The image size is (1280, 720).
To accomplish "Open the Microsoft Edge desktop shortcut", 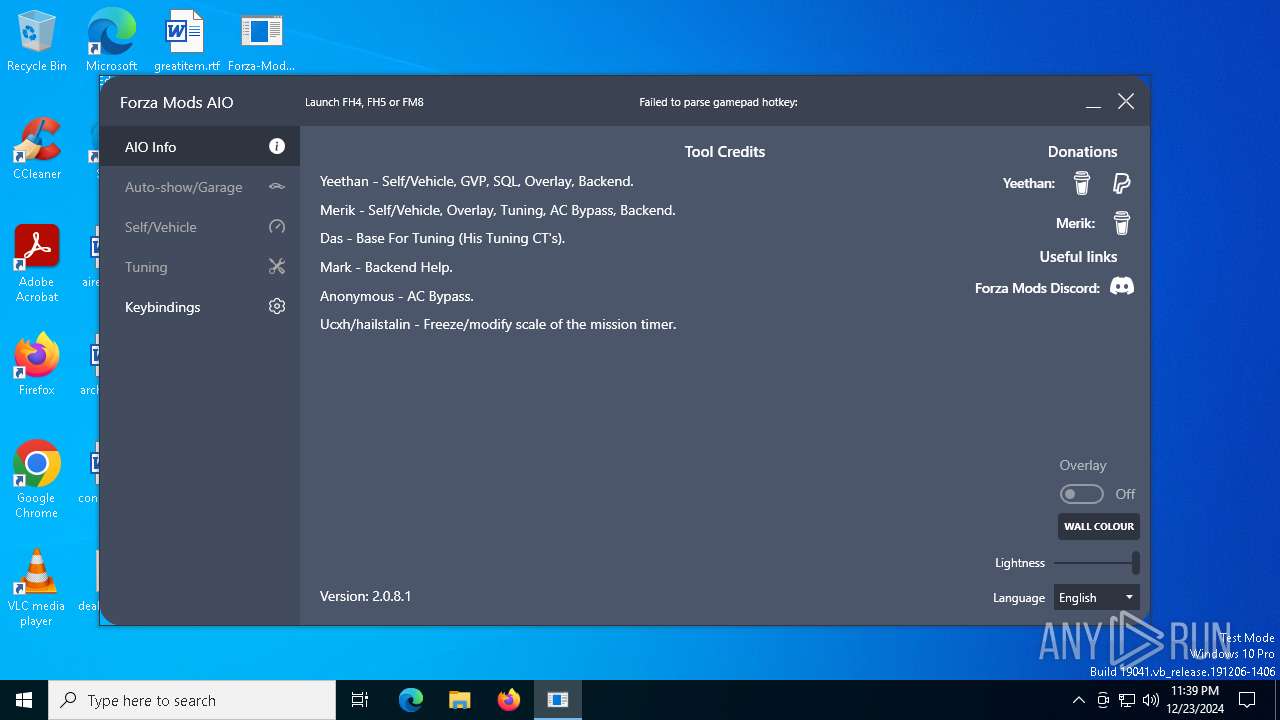I will pos(111,42).
